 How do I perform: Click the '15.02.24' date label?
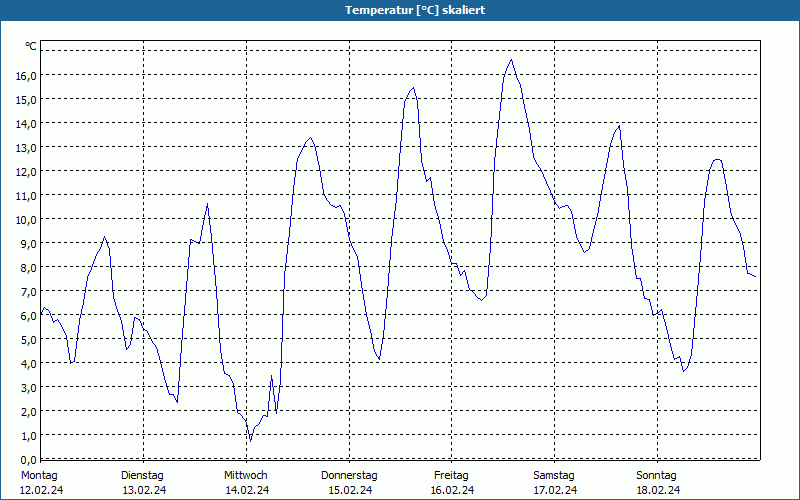coord(350,490)
